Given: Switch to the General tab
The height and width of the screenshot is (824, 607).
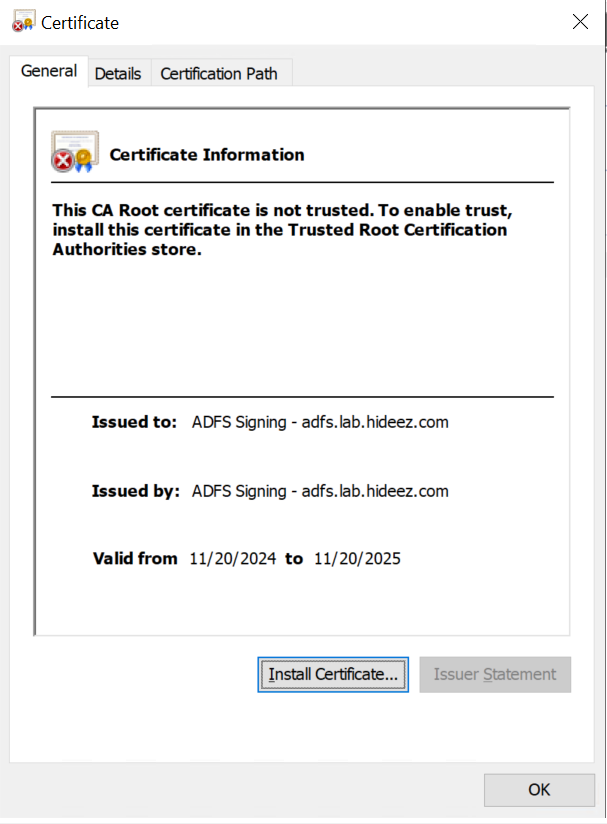Looking at the screenshot, I should coord(49,72).
